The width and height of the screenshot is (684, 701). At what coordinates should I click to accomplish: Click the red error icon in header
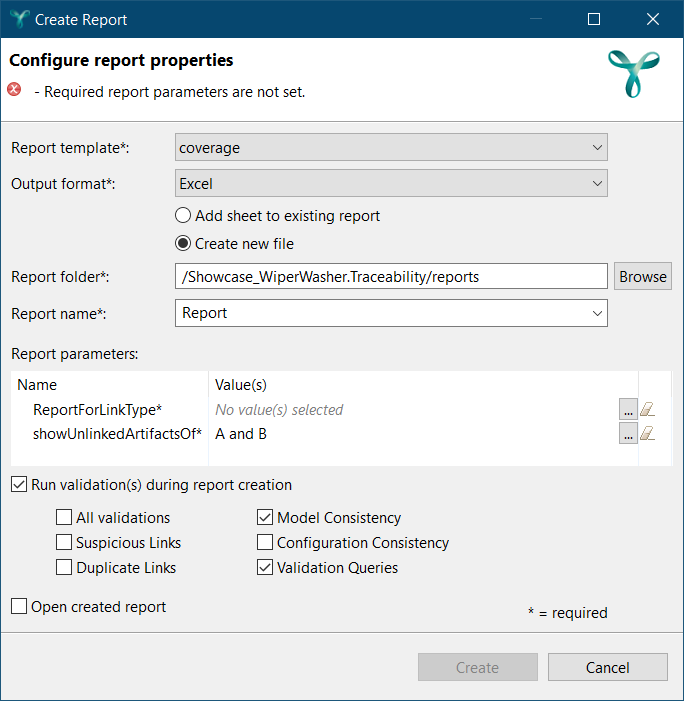pyautogui.click(x=14, y=89)
